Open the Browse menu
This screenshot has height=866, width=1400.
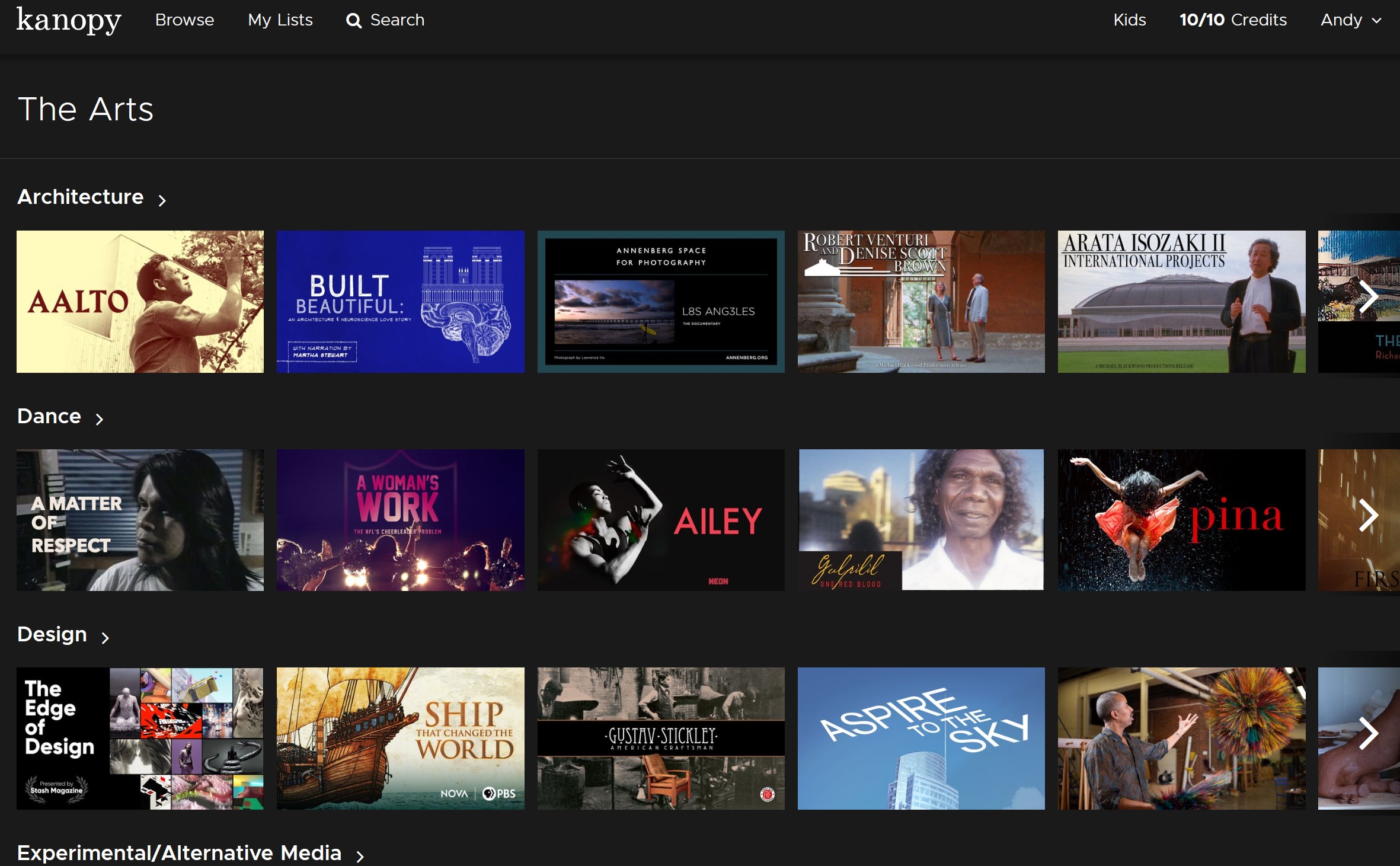pyautogui.click(x=184, y=20)
